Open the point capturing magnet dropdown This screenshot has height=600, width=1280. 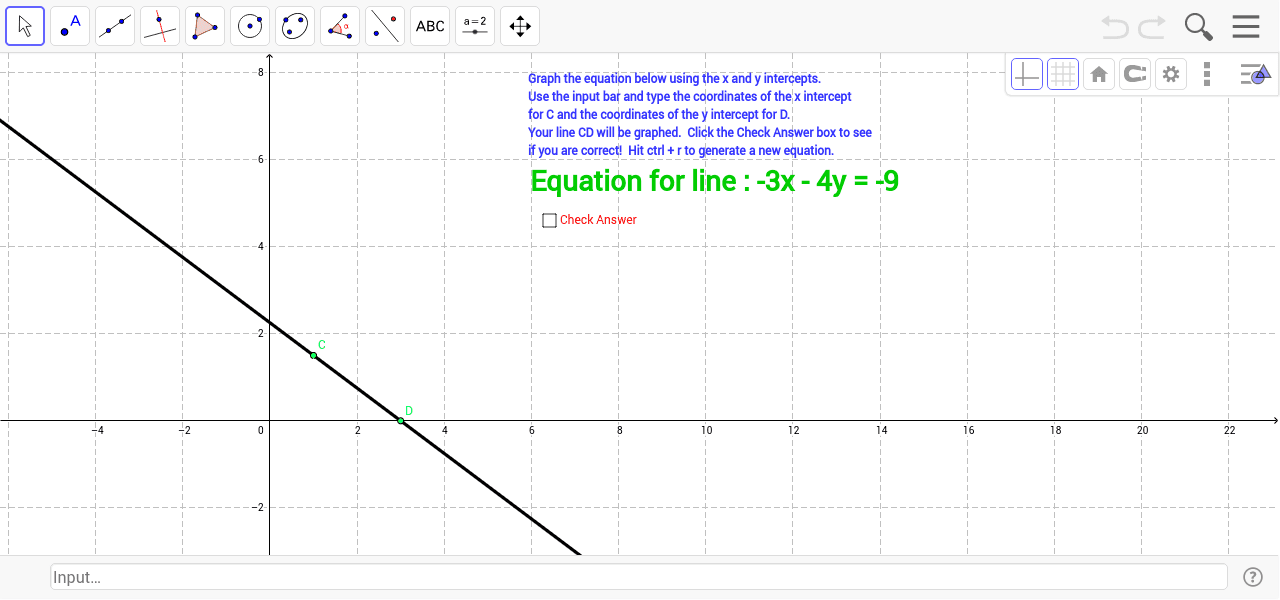click(x=1134, y=73)
